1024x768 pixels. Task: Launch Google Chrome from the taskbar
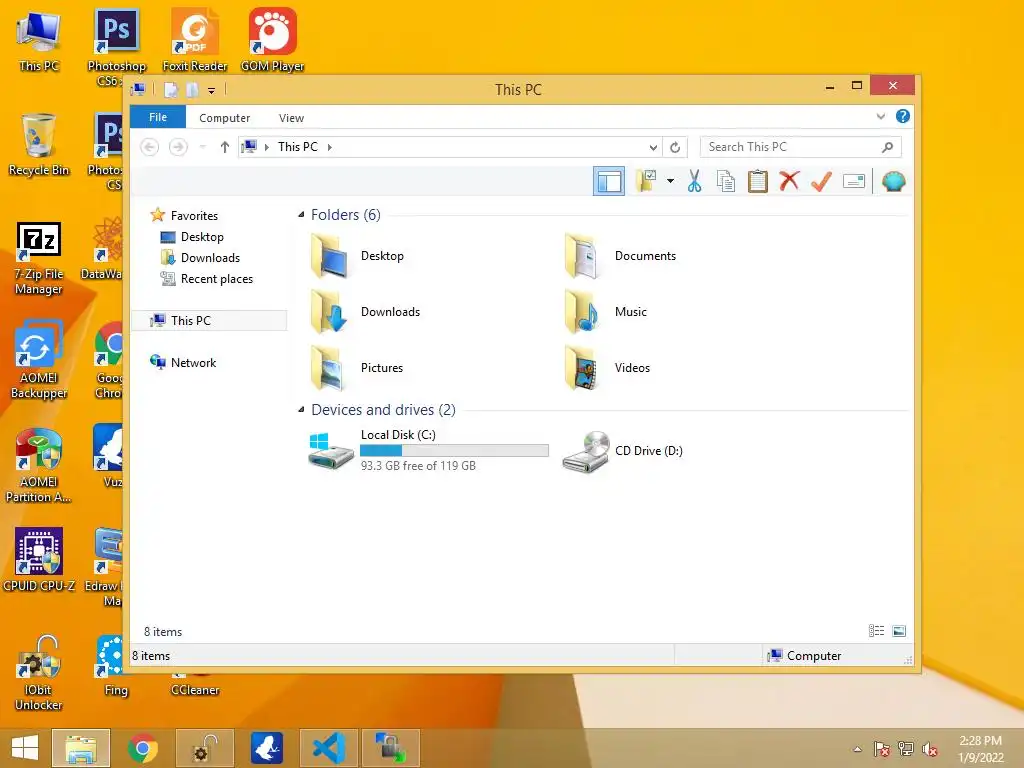(x=142, y=748)
